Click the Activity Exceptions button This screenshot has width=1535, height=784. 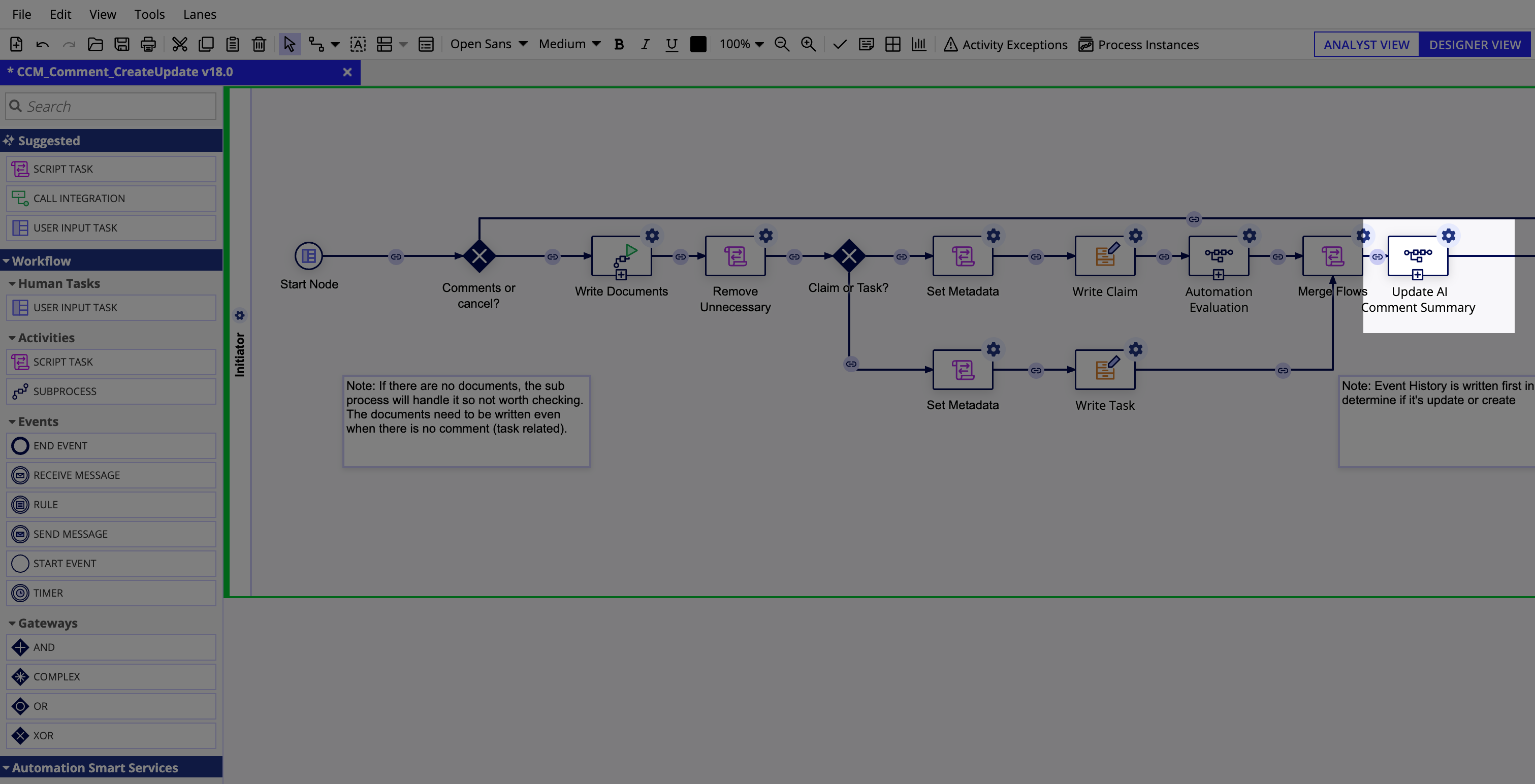coord(1006,45)
